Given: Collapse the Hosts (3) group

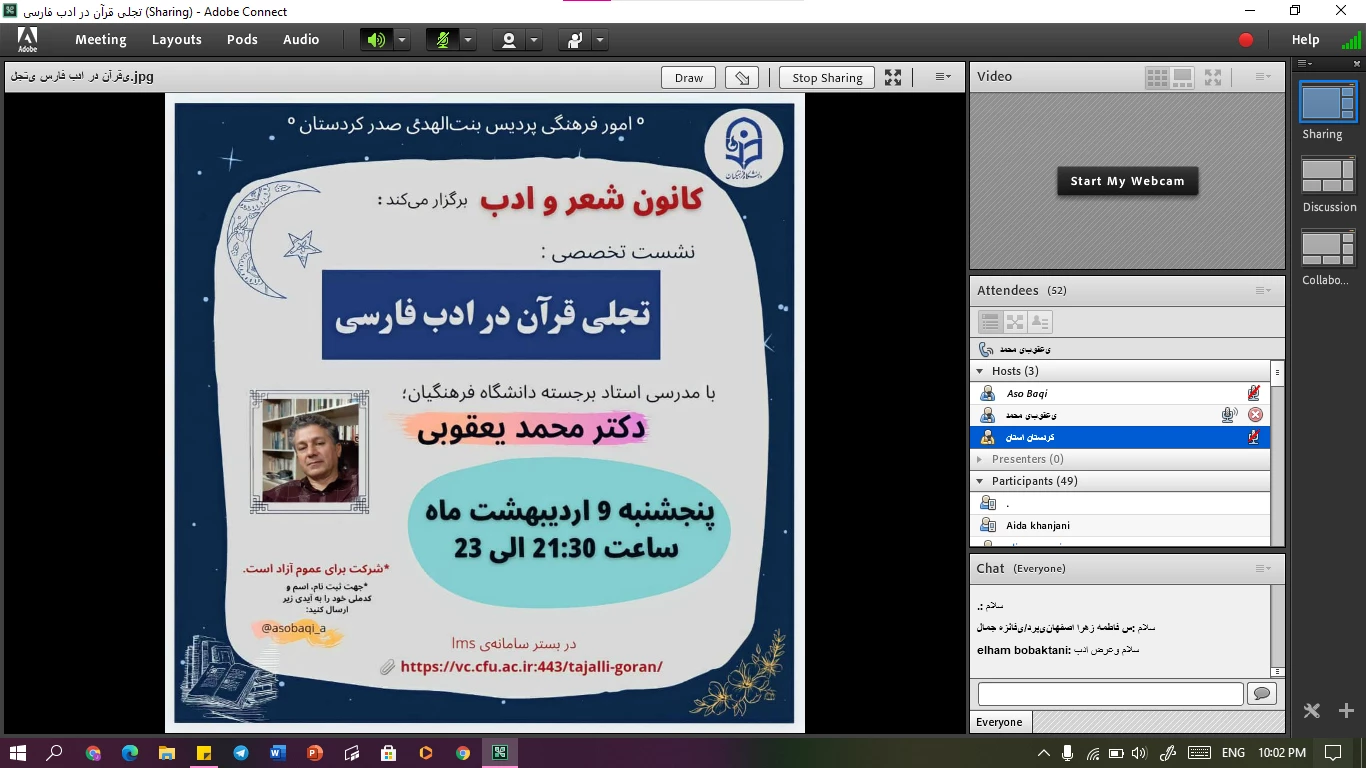Looking at the screenshot, I should tap(980, 372).
